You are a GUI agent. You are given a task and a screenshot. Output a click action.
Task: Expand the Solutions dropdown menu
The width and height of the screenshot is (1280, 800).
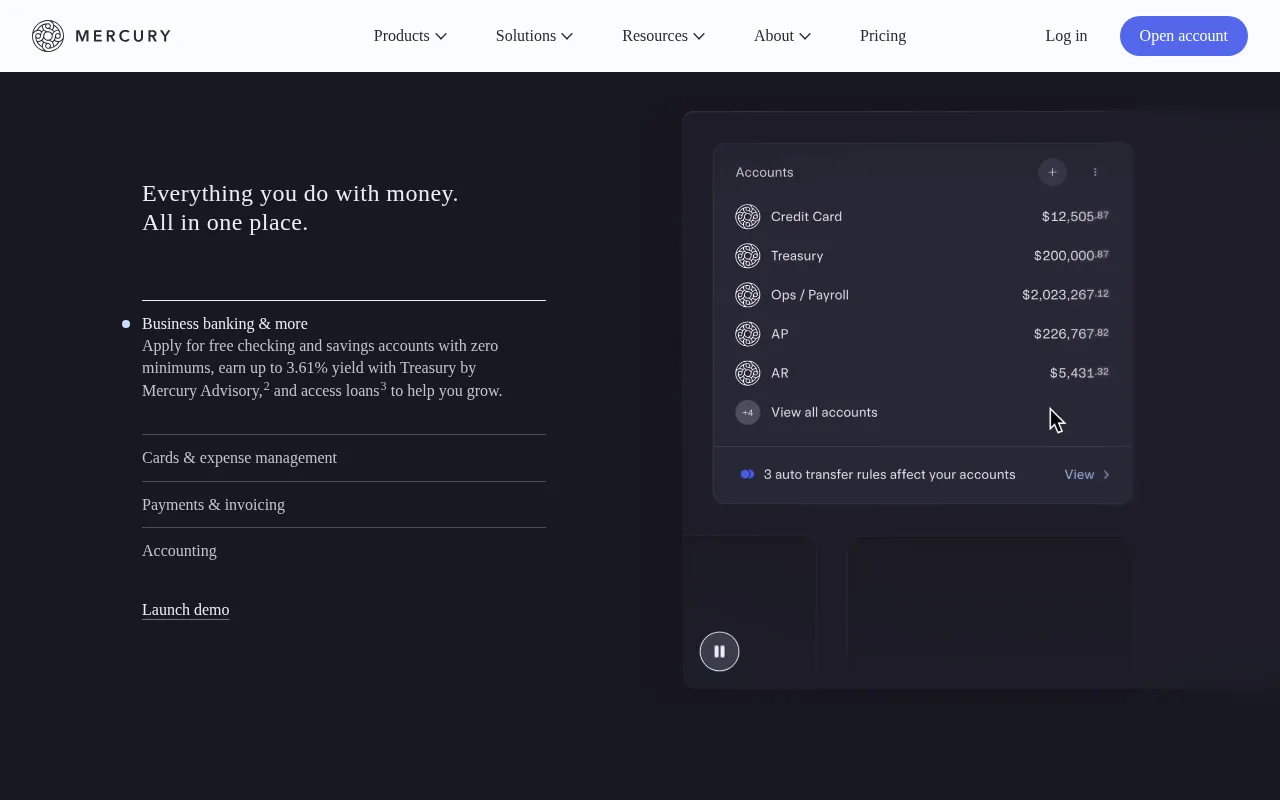tap(534, 36)
